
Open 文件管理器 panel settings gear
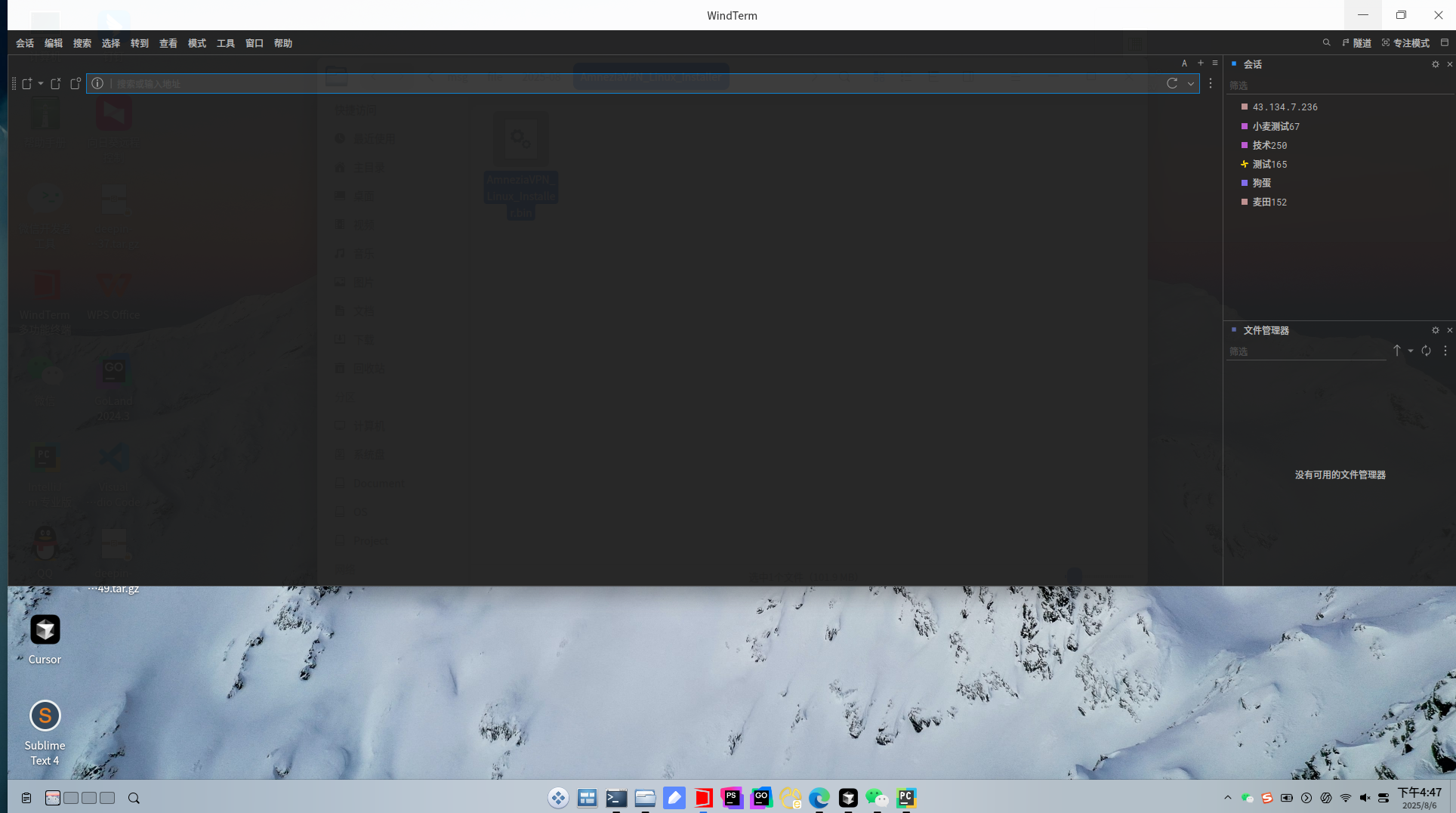(x=1436, y=330)
